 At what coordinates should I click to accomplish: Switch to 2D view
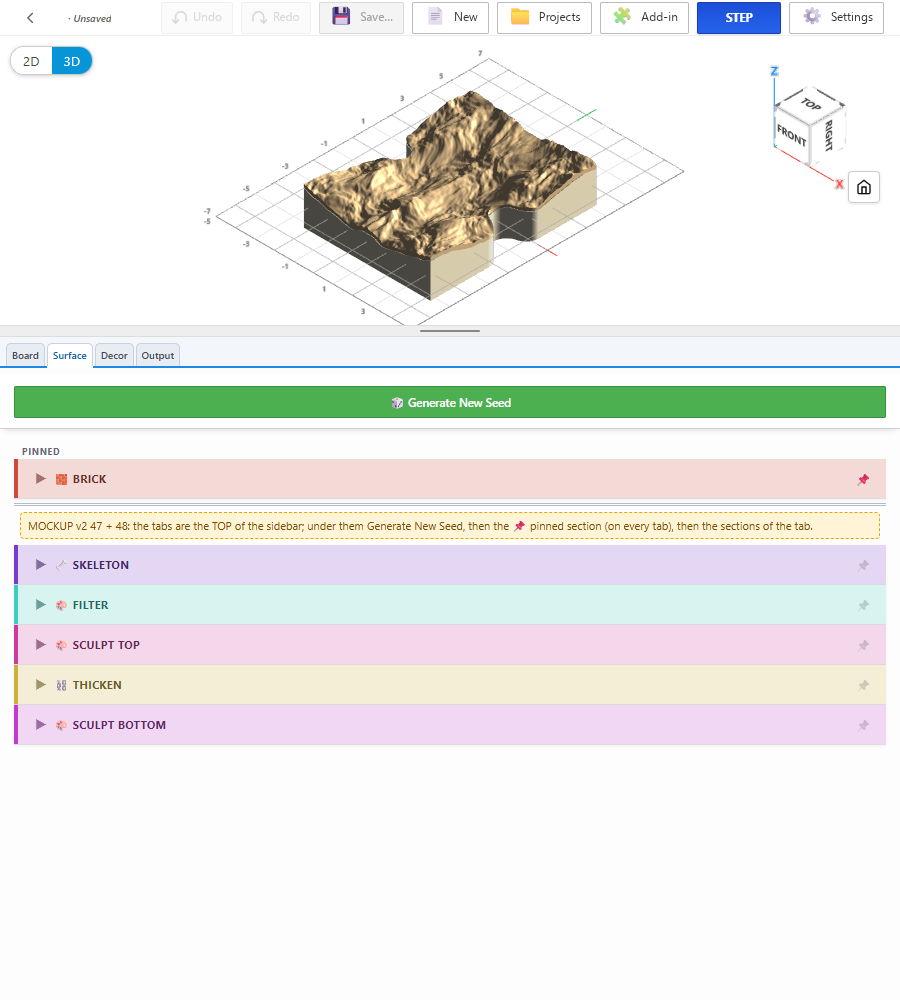pos(31,61)
